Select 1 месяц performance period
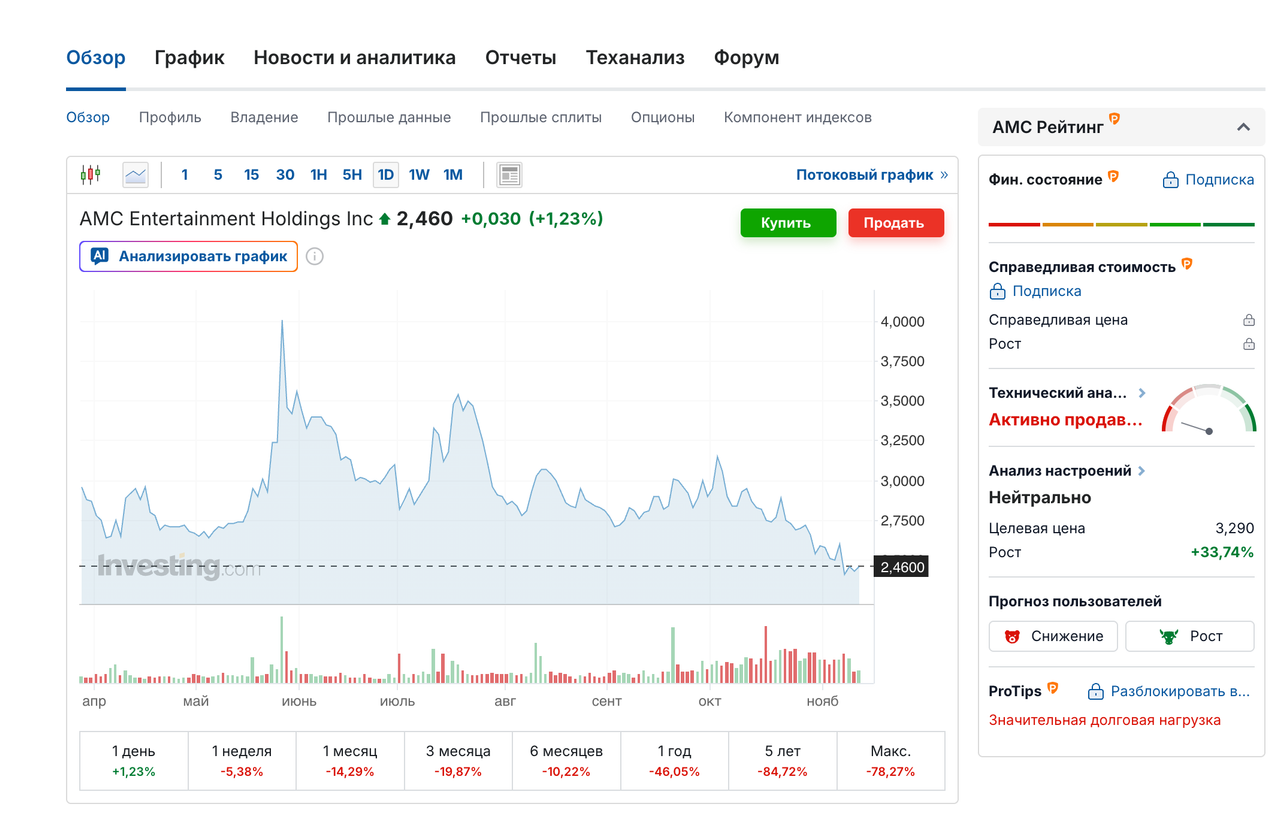Viewport: 1280px width, 816px height. pyautogui.click(x=350, y=761)
